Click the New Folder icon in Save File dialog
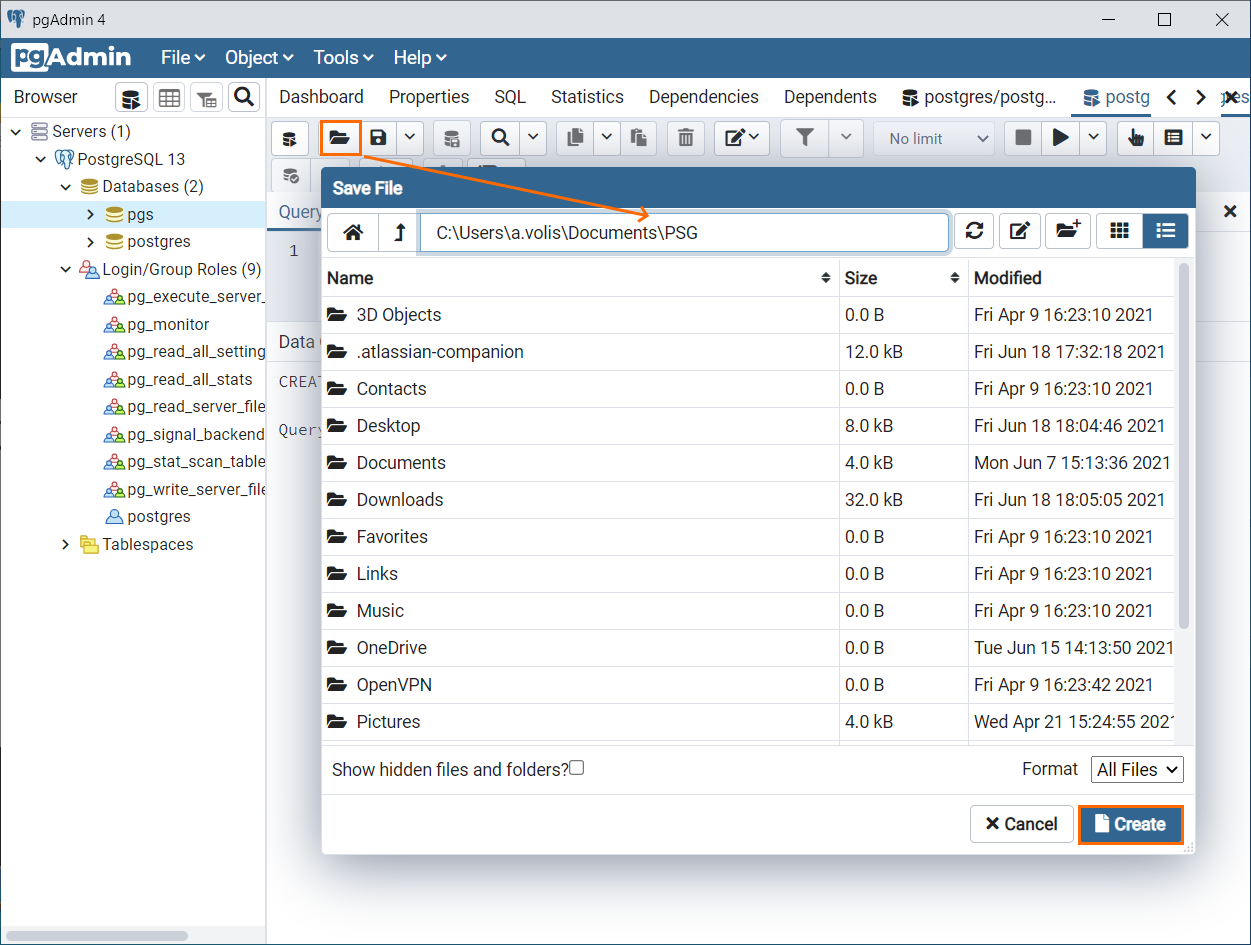The image size is (1251, 945). click(x=1068, y=232)
